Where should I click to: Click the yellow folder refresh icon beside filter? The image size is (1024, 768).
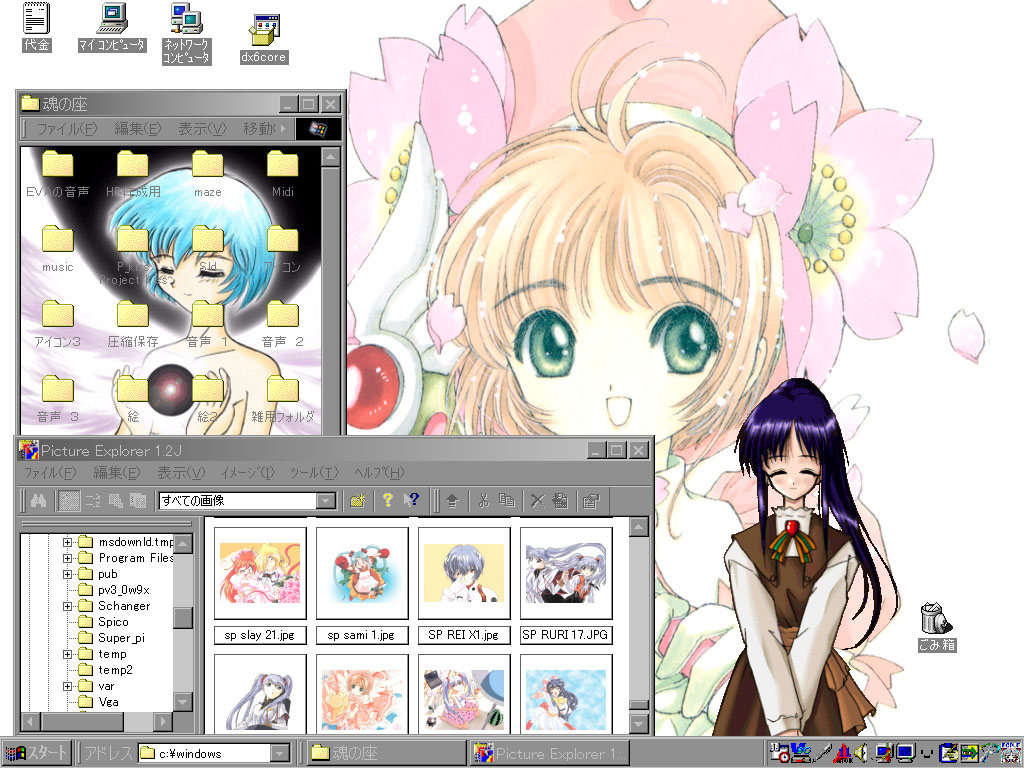point(358,501)
